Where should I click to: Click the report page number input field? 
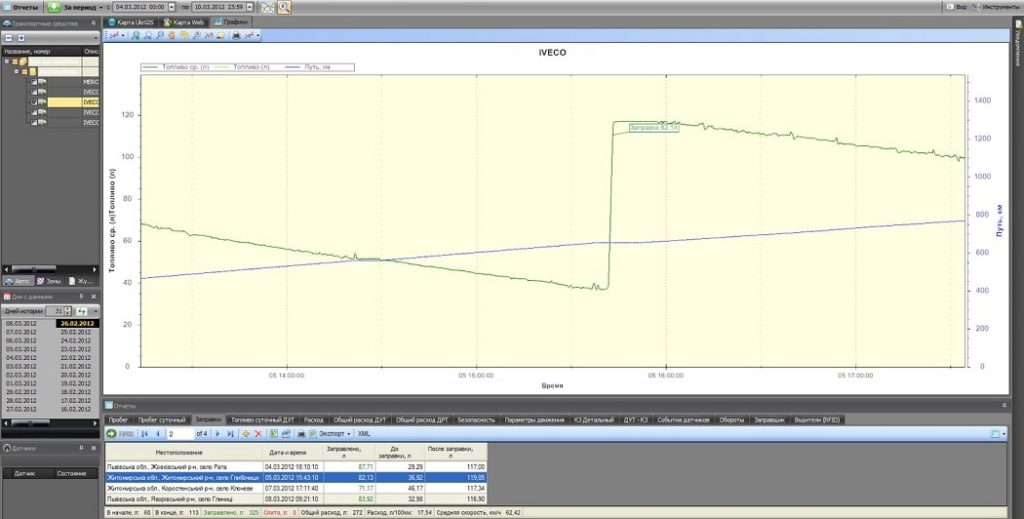[180, 433]
